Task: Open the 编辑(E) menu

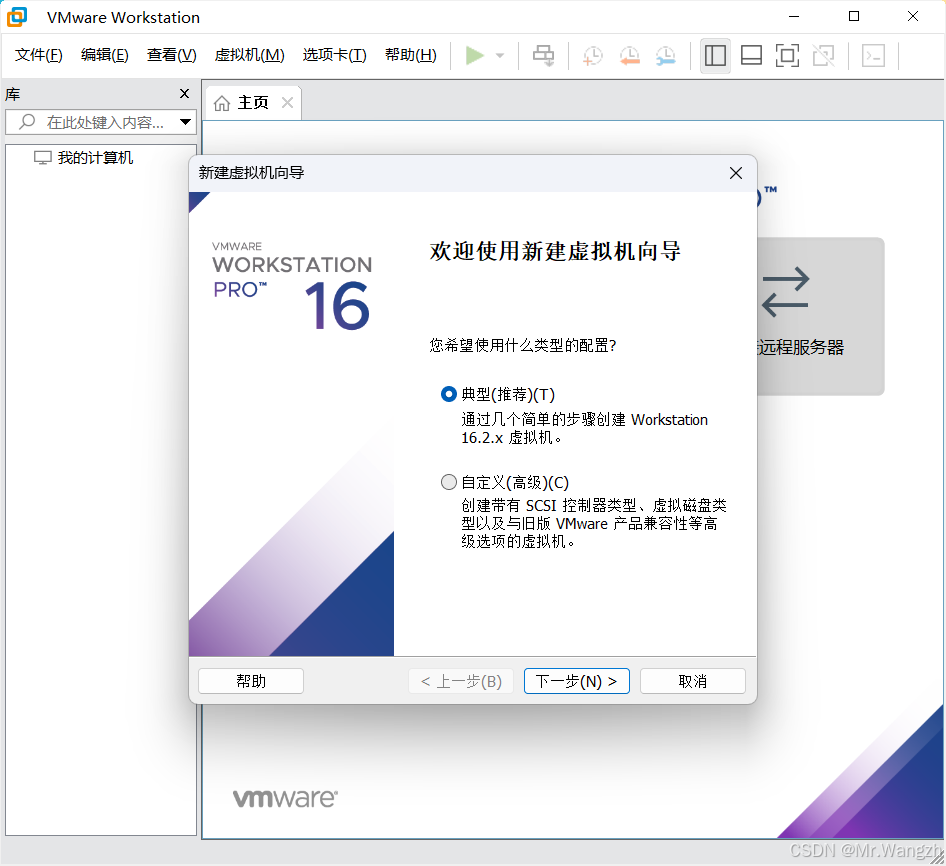Action: pos(104,55)
